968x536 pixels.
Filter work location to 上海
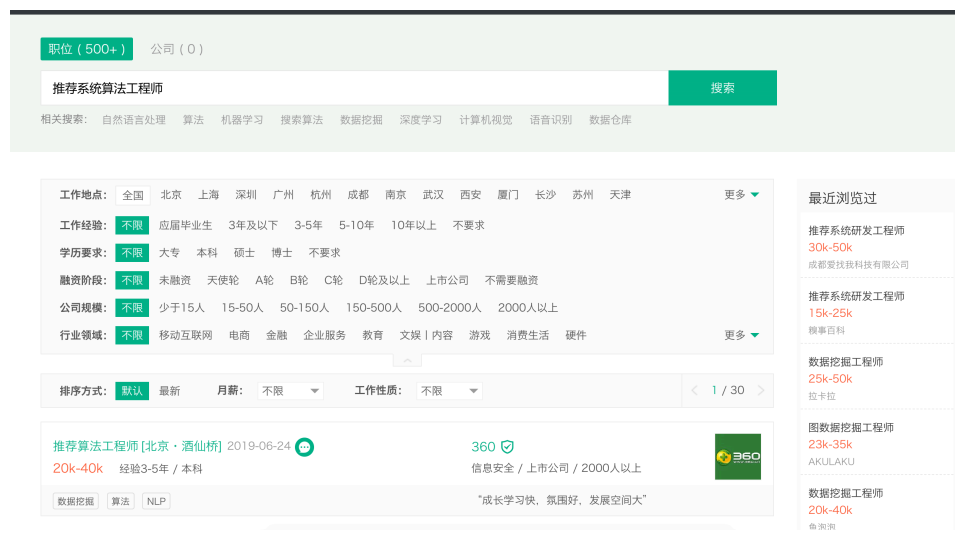[x=209, y=195]
